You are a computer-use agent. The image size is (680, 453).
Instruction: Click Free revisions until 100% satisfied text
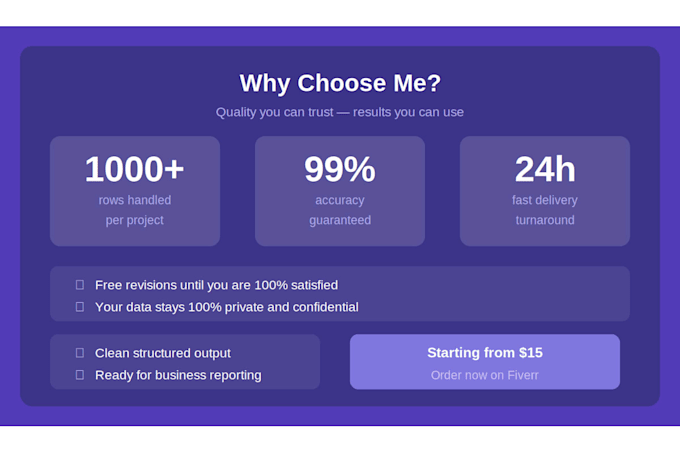pos(216,285)
